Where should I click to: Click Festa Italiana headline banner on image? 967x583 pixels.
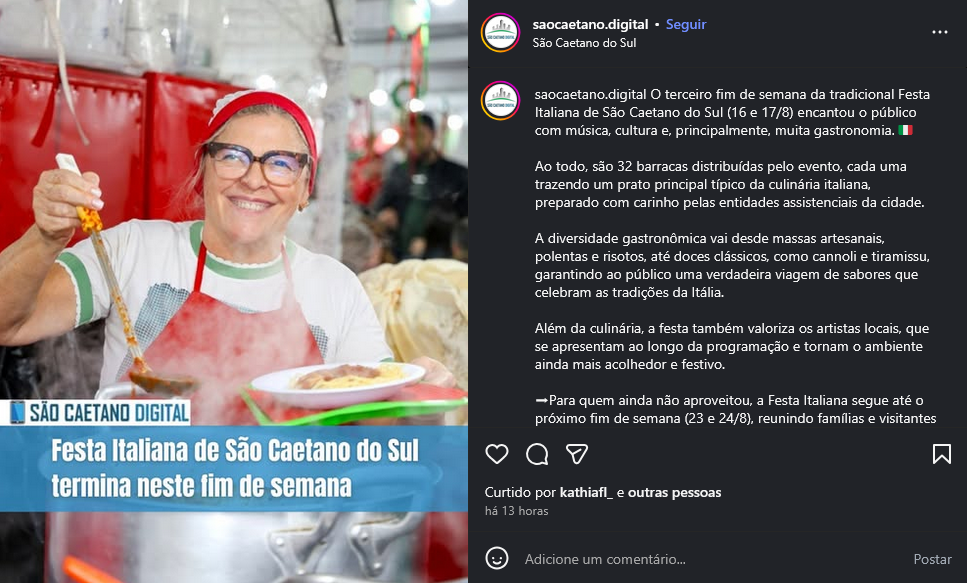[x=234, y=468]
